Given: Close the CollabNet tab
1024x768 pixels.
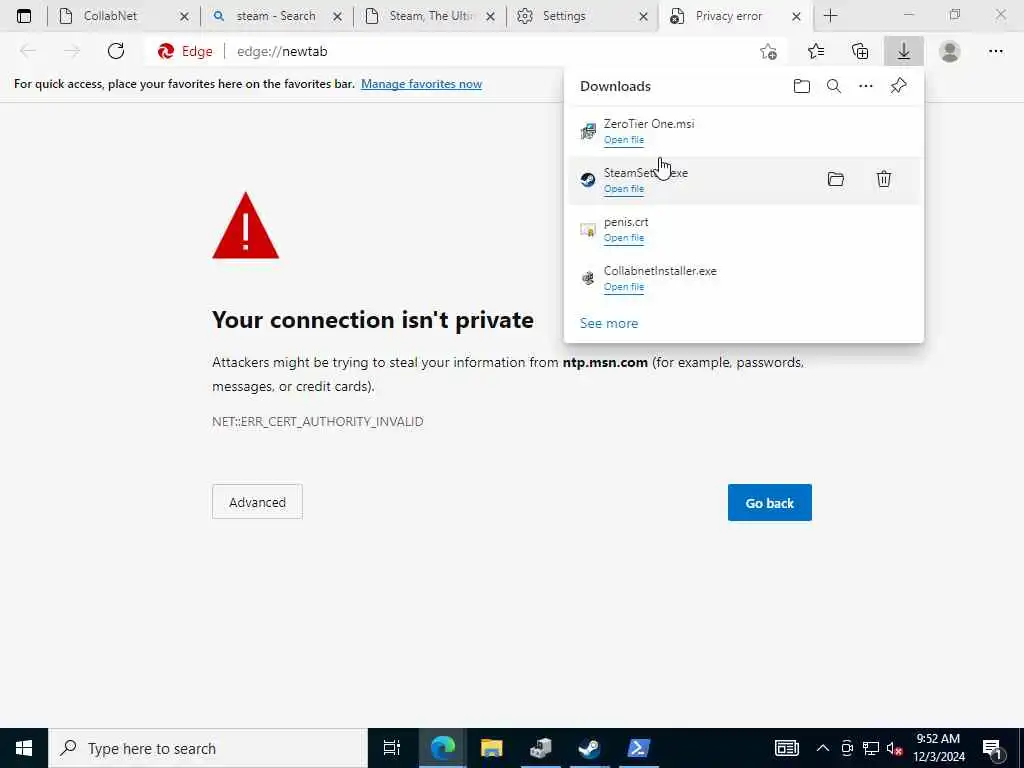Looking at the screenshot, I should [184, 16].
